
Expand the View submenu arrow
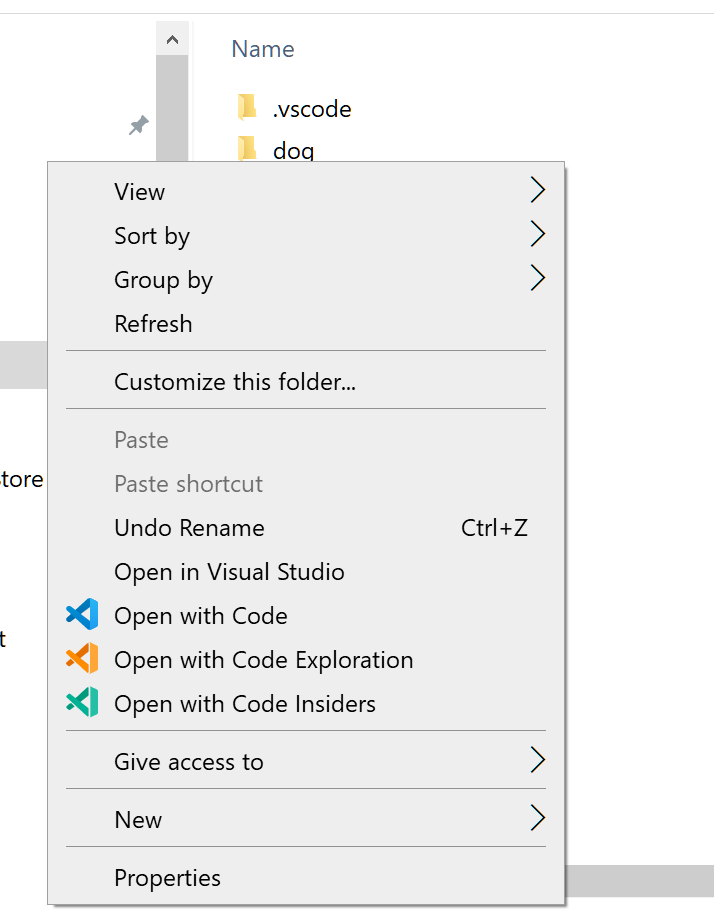pos(537,190)
